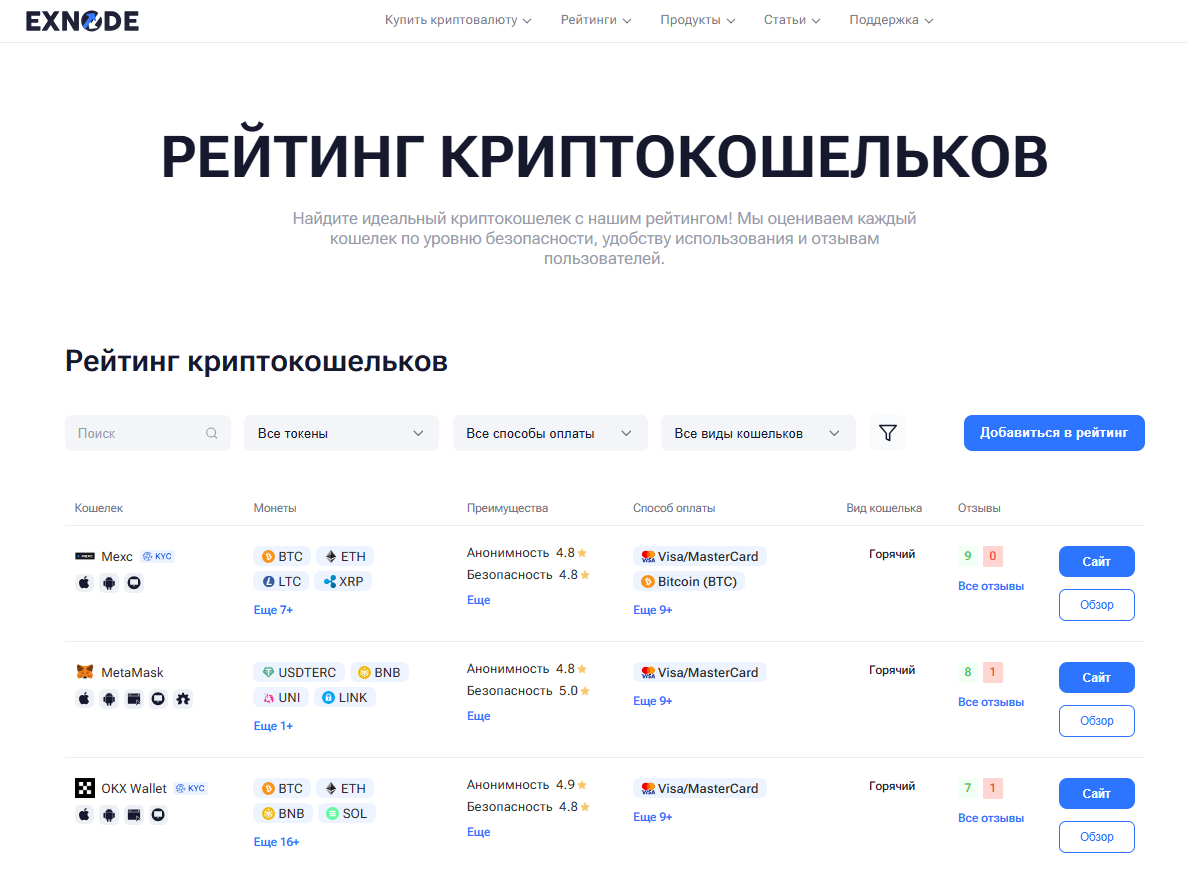Click the Visa/MasterCard payment chip for MetaMask

699,671
